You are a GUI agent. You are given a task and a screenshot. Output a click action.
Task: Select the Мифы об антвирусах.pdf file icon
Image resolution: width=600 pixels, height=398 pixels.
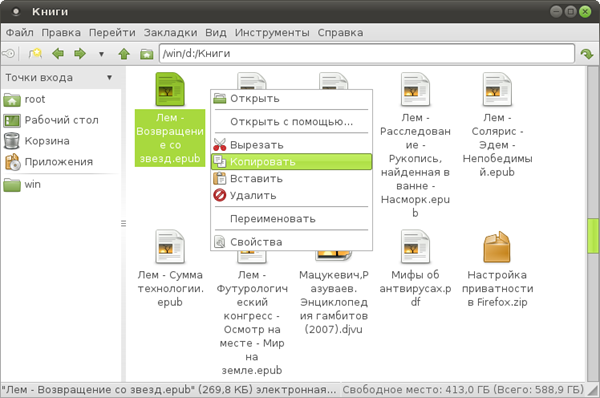point(416,247)
